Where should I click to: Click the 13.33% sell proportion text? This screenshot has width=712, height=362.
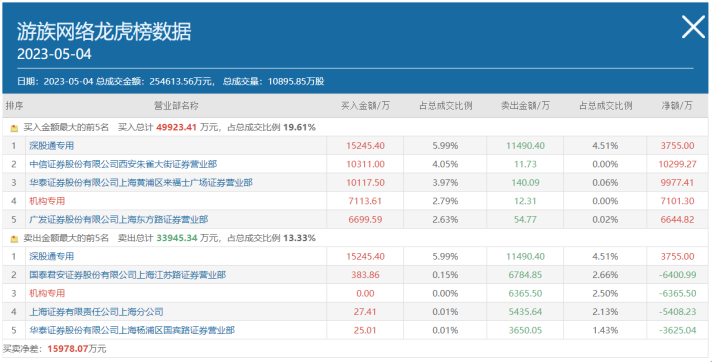[299, 238]
